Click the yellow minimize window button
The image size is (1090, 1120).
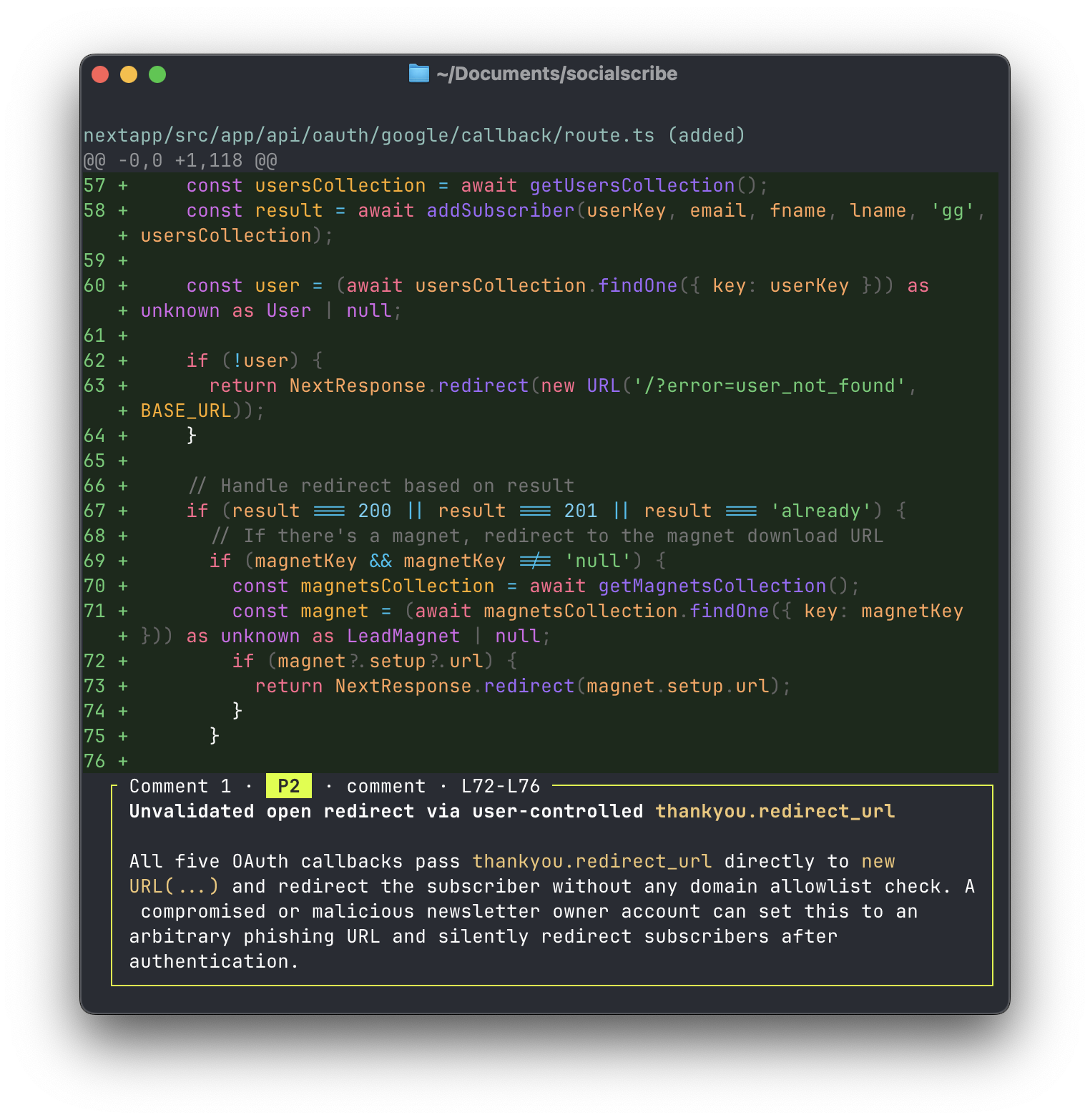(129, 74)
